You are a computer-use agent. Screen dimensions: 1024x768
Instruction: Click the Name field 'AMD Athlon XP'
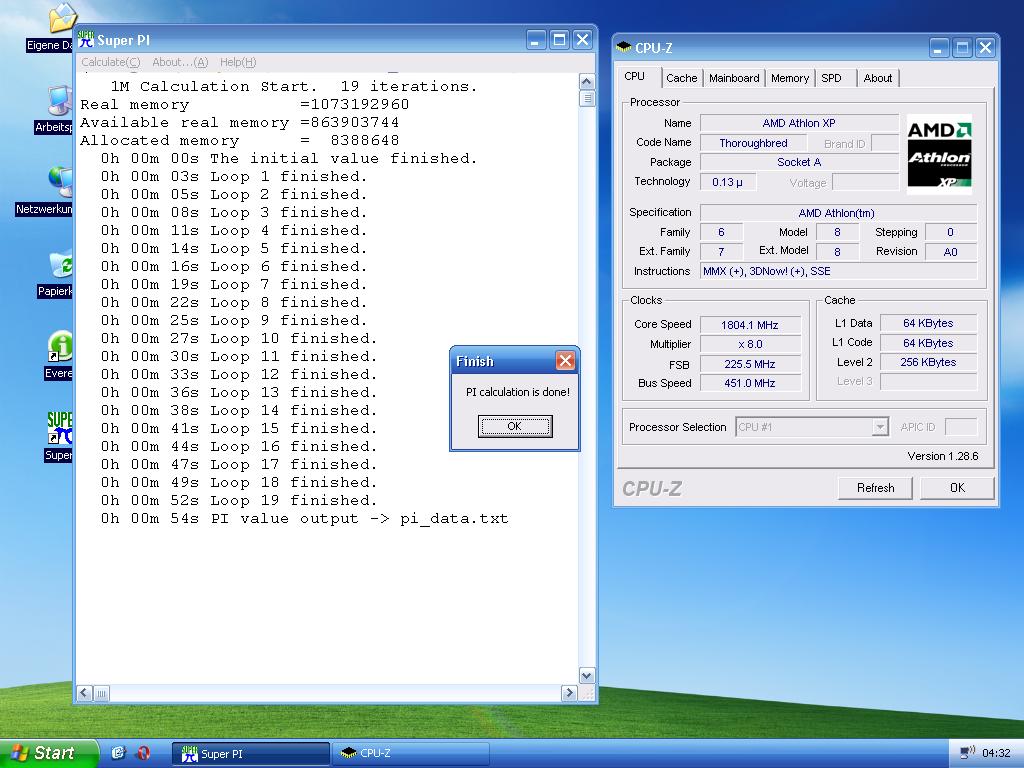[799, 123]
